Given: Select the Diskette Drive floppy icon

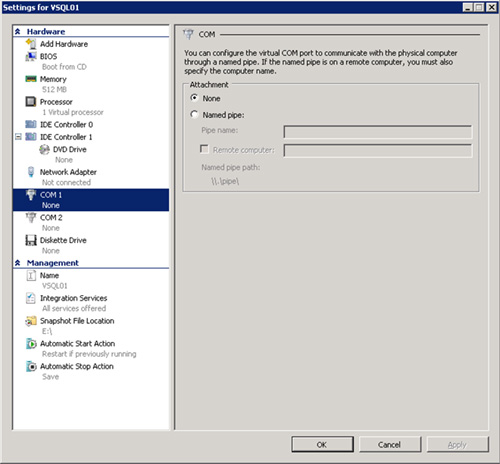Looking at the screenshot, I should point(31,240).
